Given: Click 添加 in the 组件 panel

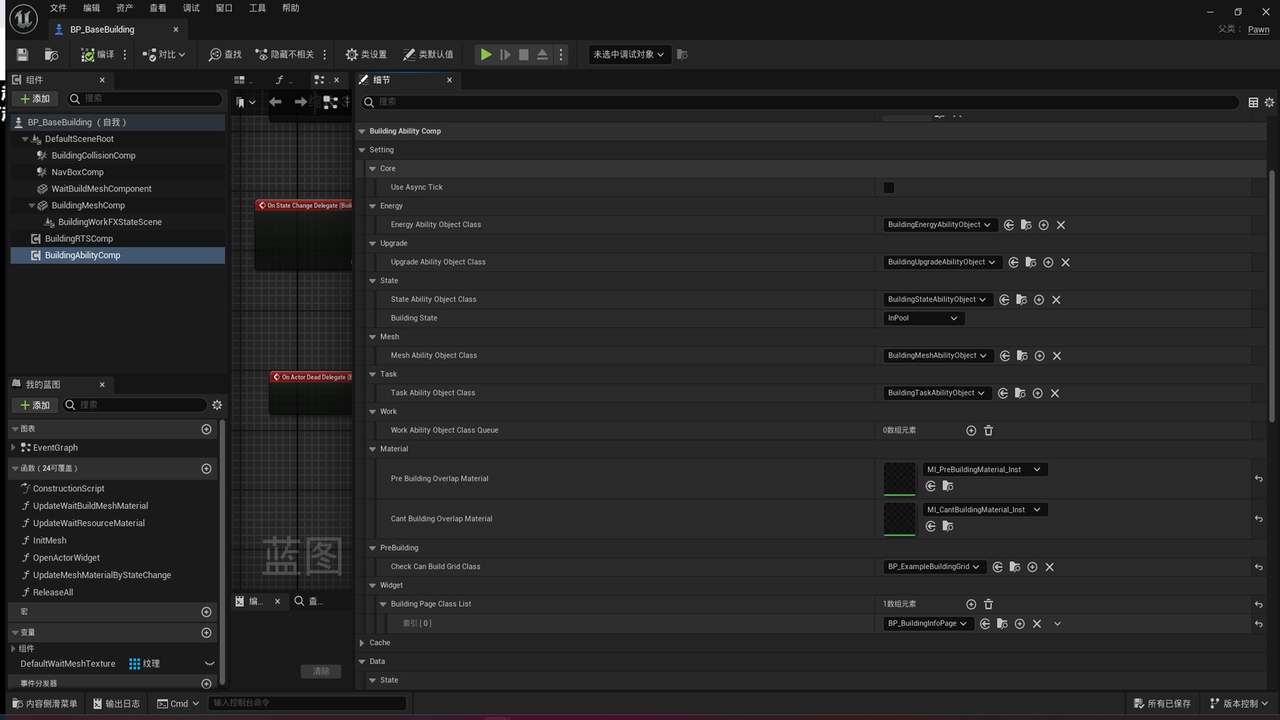Looking at the screenshot, I should coord(35,99).
